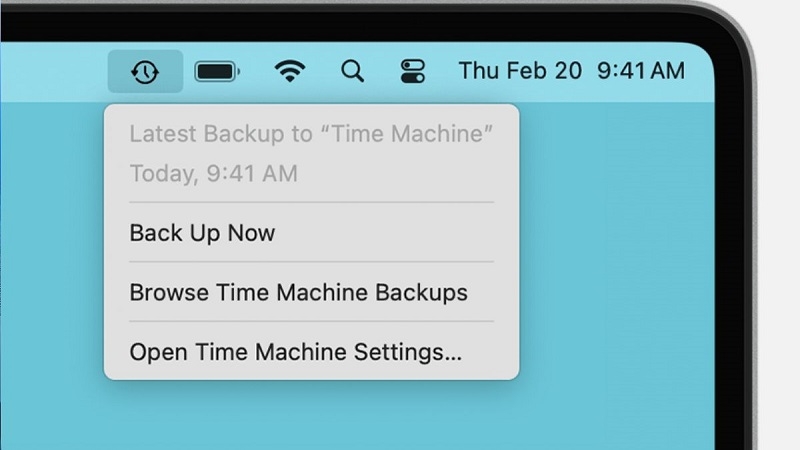Open the battery status icon
The height and width of the screenshot is (450, 800).
216,71
